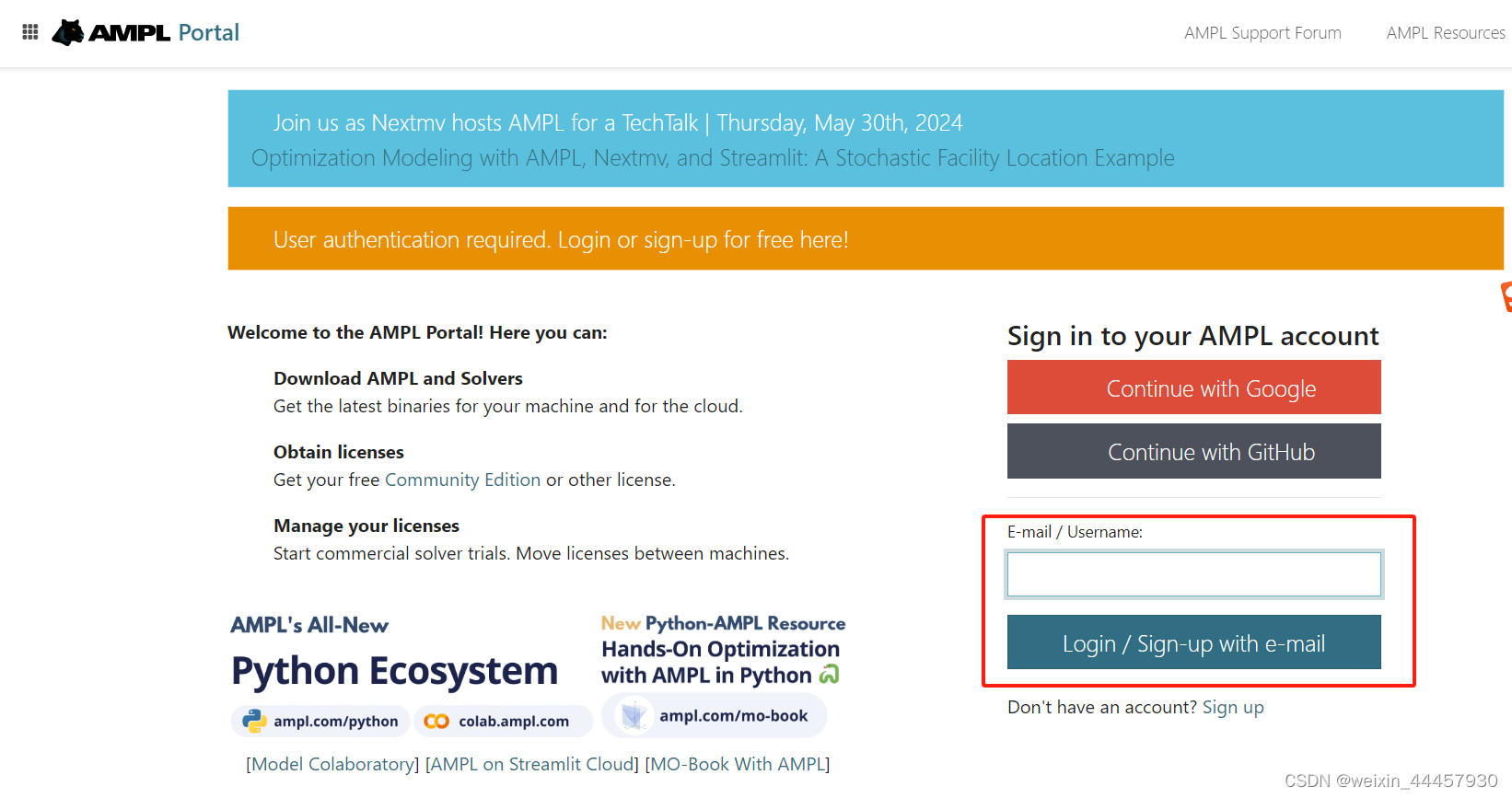The width and height of the screenshot is (1512, 798).
Task: Open the Model Colaboratory link
Action: pyautogui.click(x=332, y=765)
